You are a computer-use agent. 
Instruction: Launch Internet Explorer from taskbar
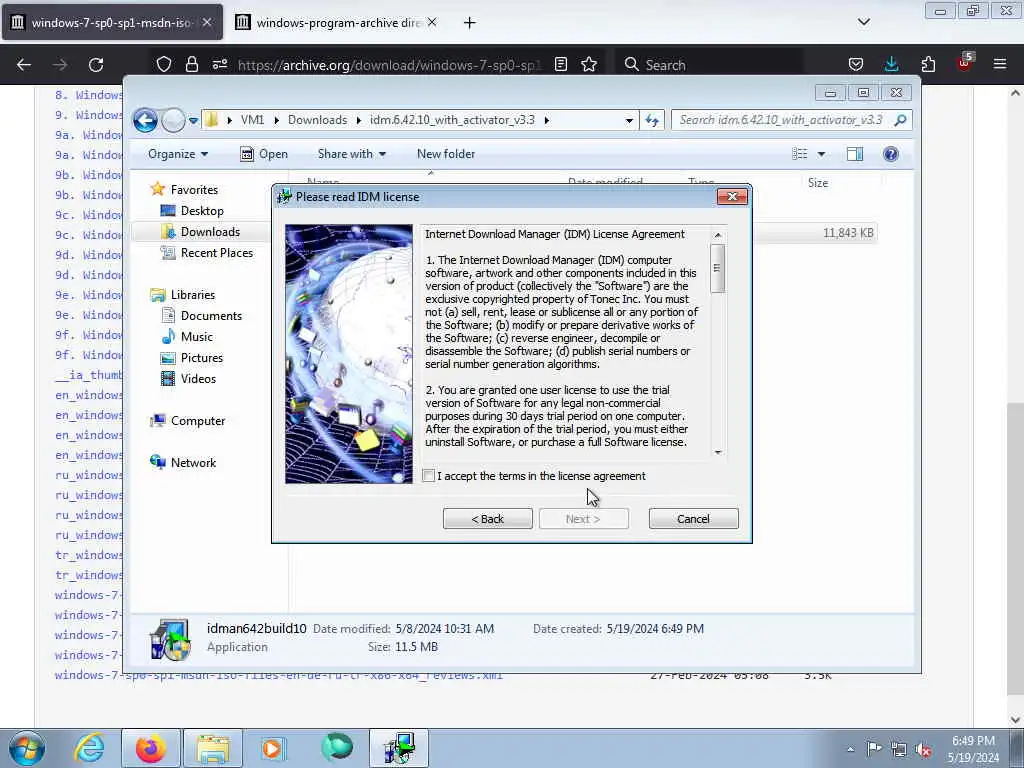(89, 748)
